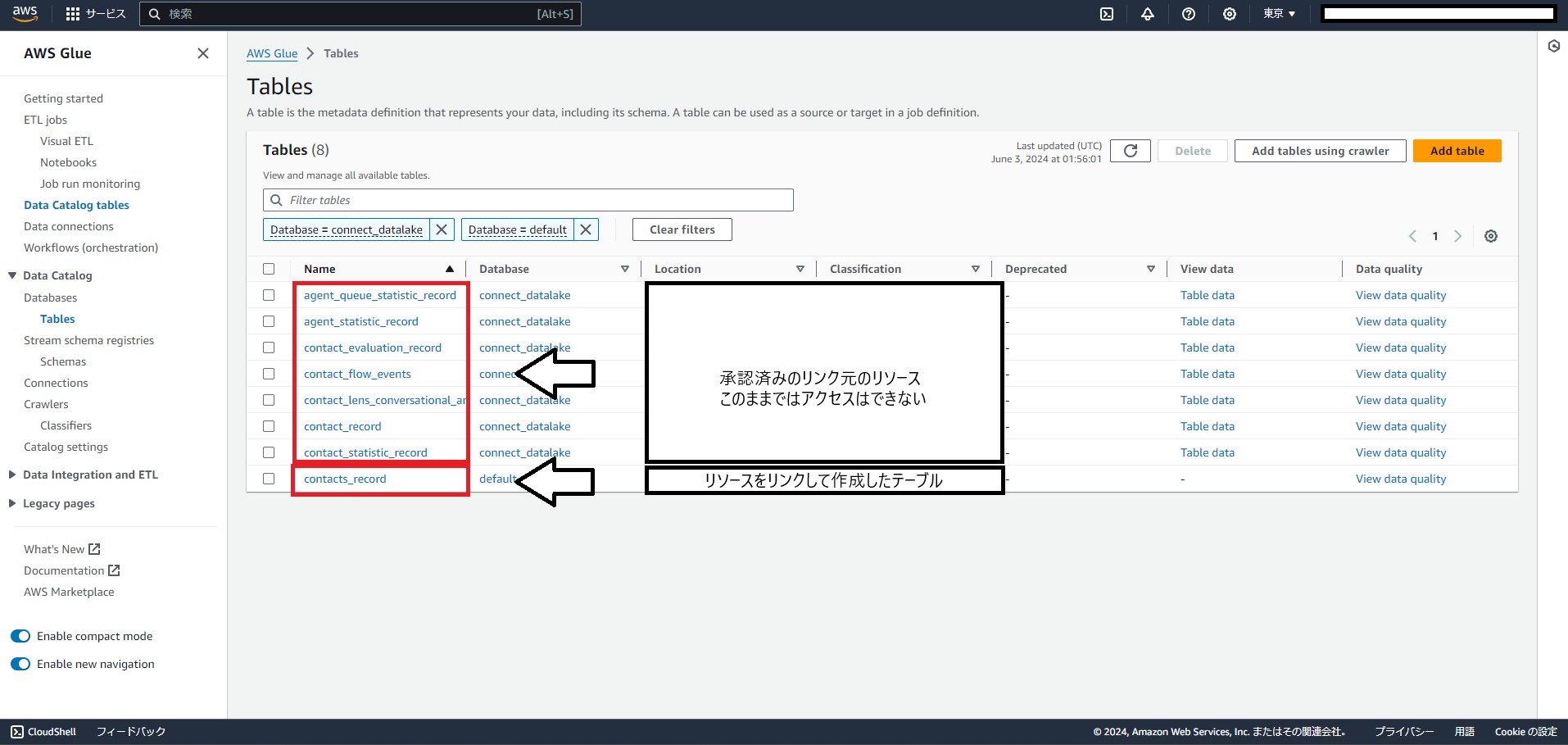Remove the default database filter
The width and height of the screenshot is (1568, 745).
(586, 229)
